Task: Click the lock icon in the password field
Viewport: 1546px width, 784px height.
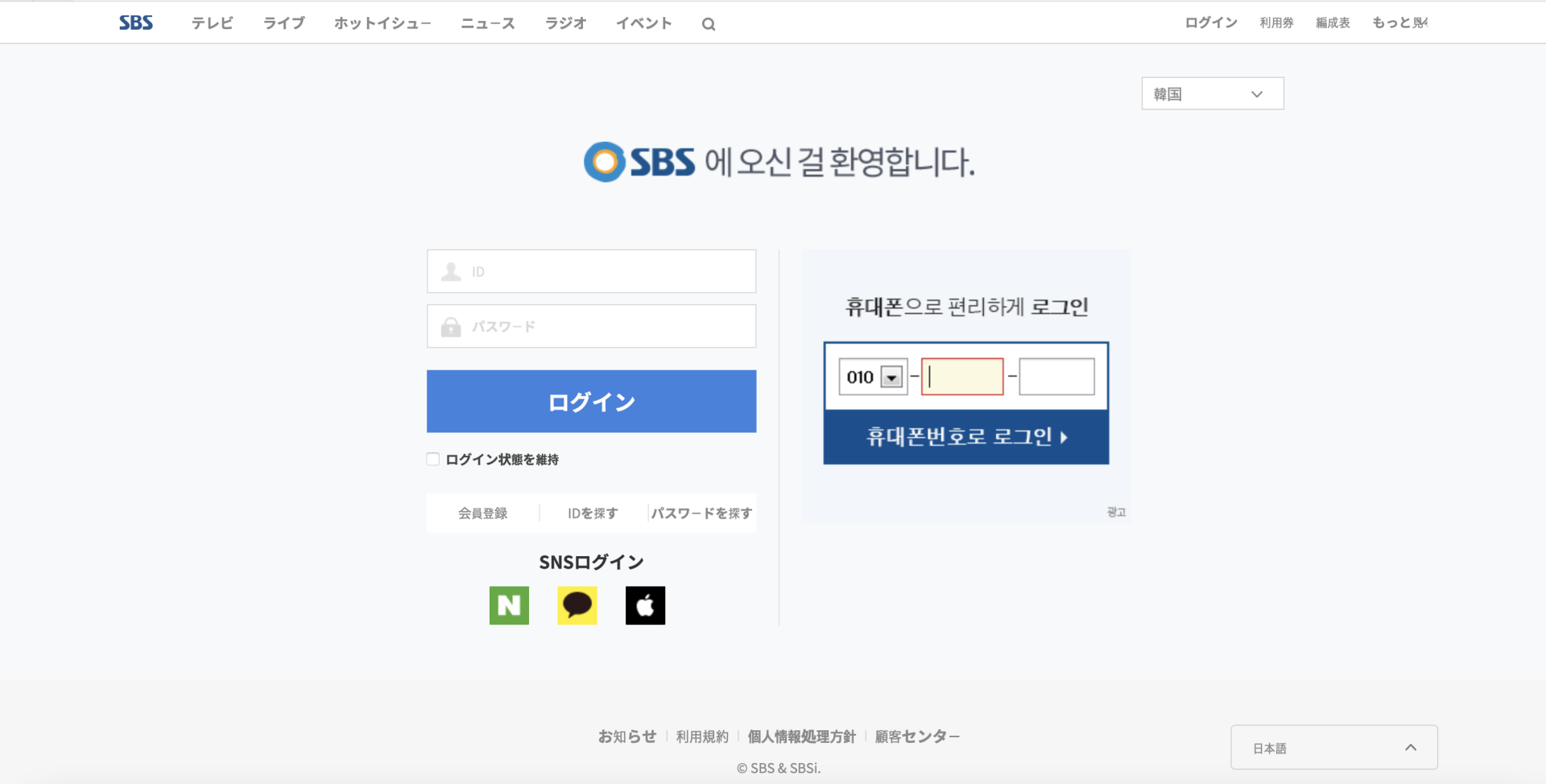Action: [x=451, y=326]
